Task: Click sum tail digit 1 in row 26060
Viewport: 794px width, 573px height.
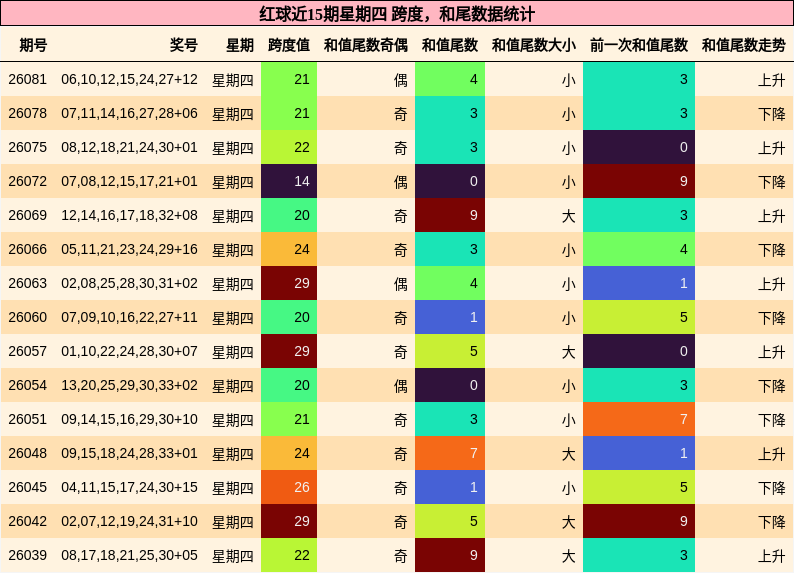Action: [x=450, y=317]
